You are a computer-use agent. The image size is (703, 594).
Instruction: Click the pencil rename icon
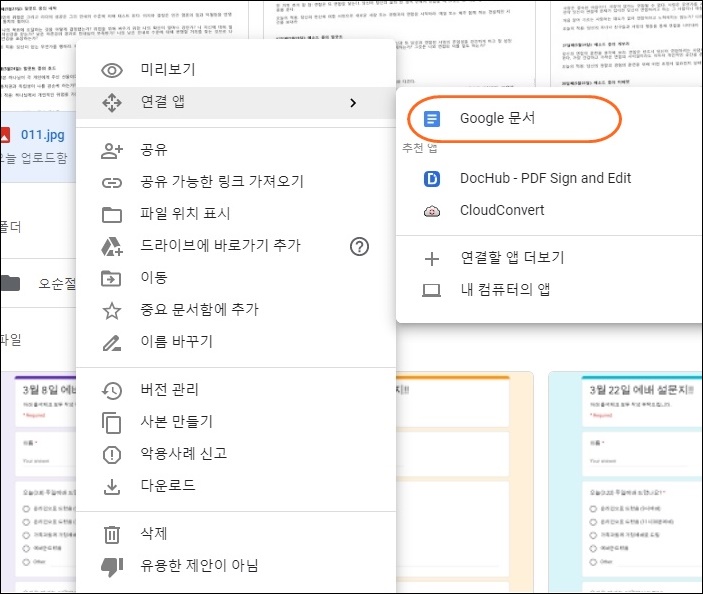click(x=112, y=343)
